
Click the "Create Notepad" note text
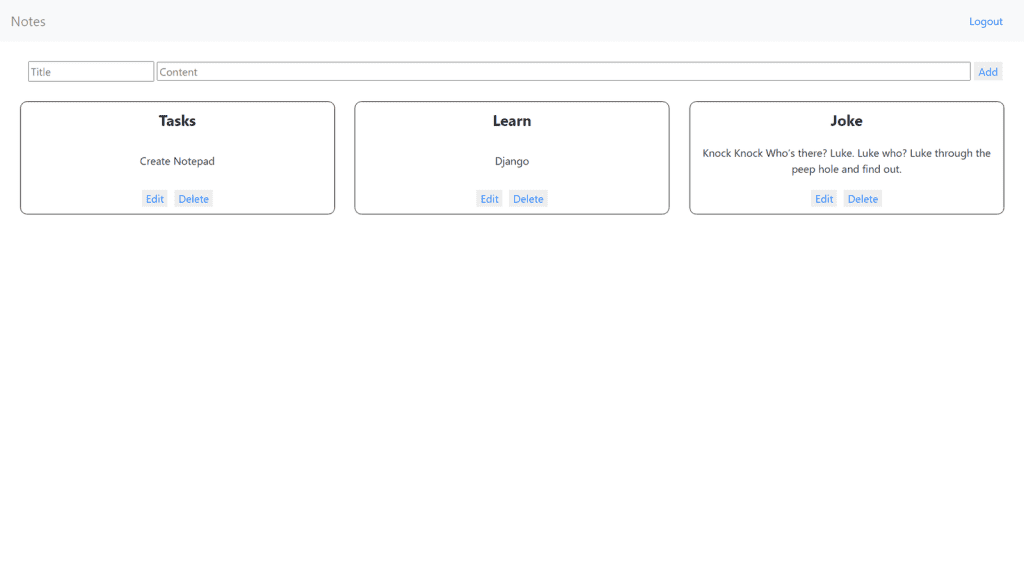tap(177, 161)
